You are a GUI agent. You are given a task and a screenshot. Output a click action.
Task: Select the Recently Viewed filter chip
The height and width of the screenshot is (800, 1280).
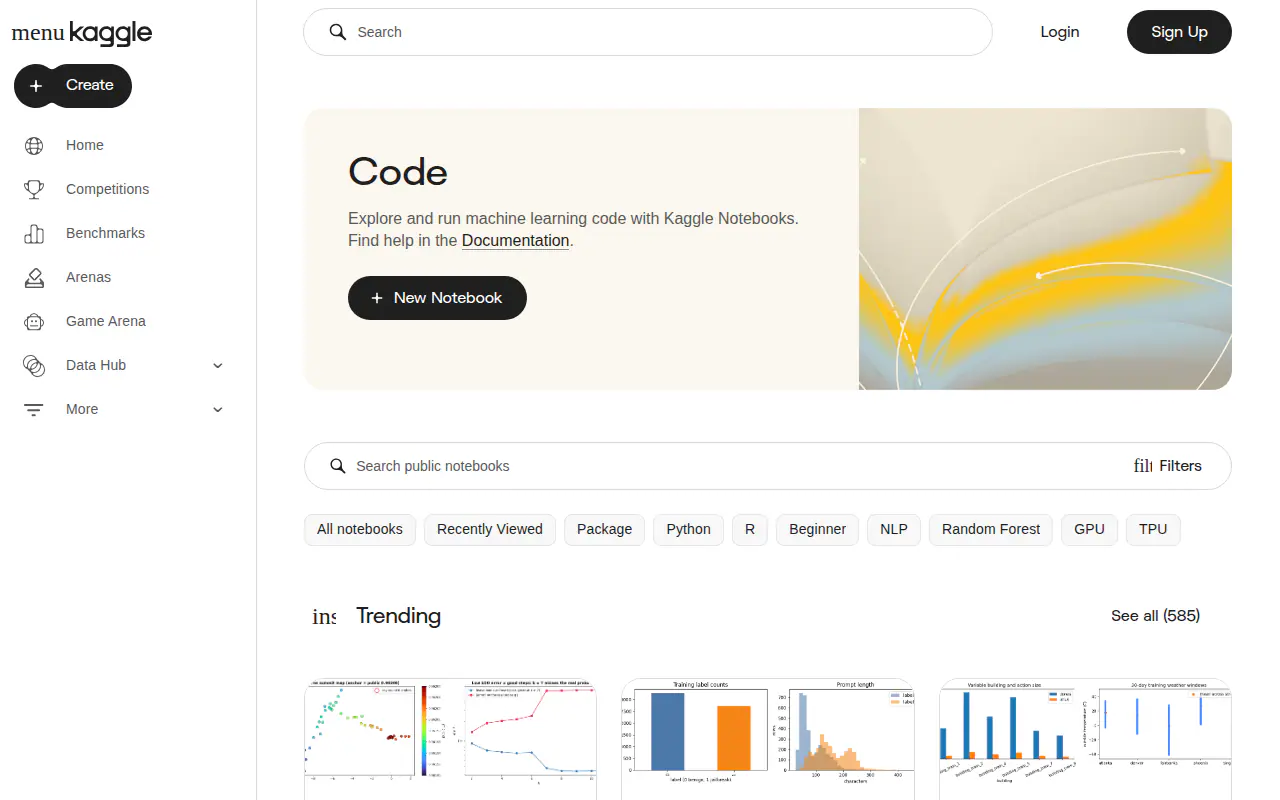coord(490,529)
